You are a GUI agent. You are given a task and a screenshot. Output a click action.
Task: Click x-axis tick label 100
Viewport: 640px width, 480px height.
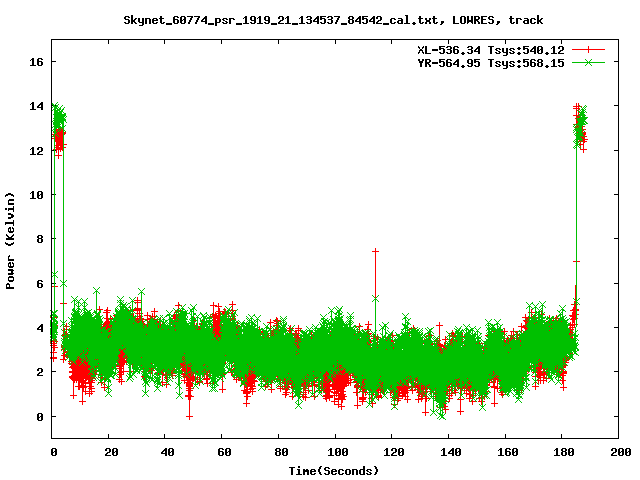tap(338, 452)
